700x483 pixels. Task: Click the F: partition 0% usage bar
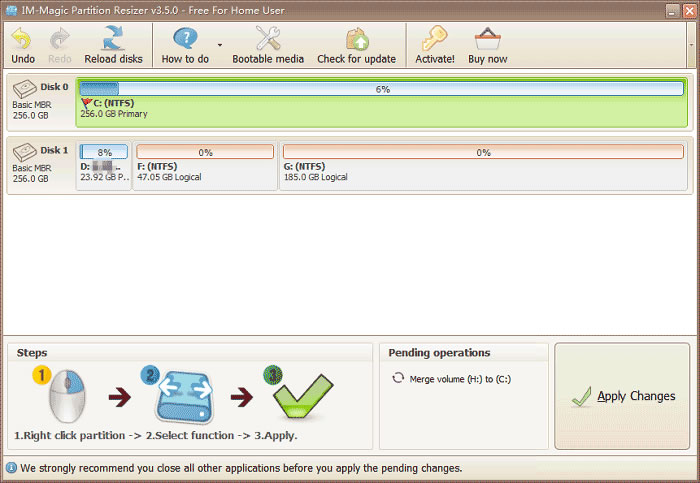pos(205,152)
